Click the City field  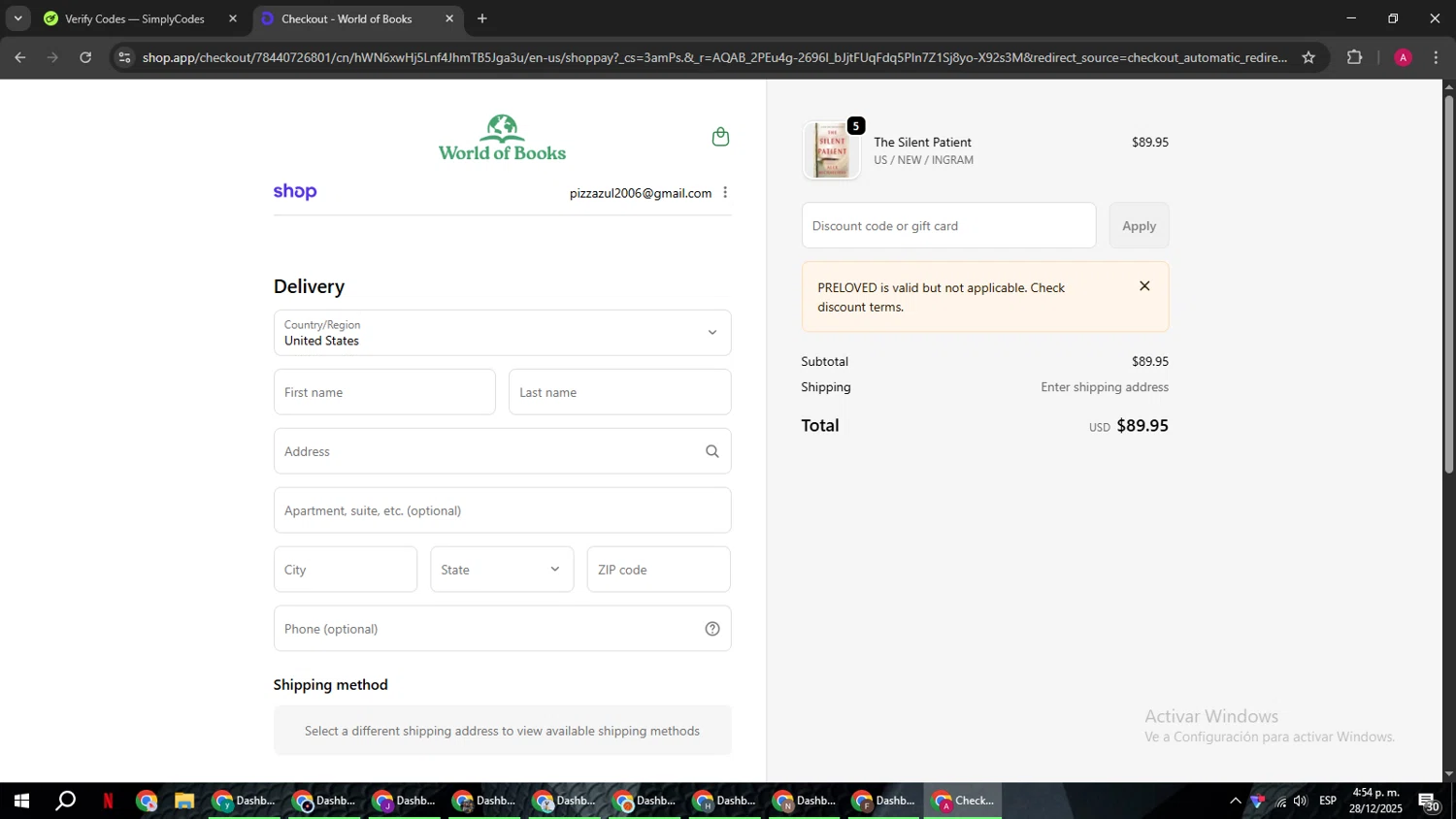tap(346, 570)
